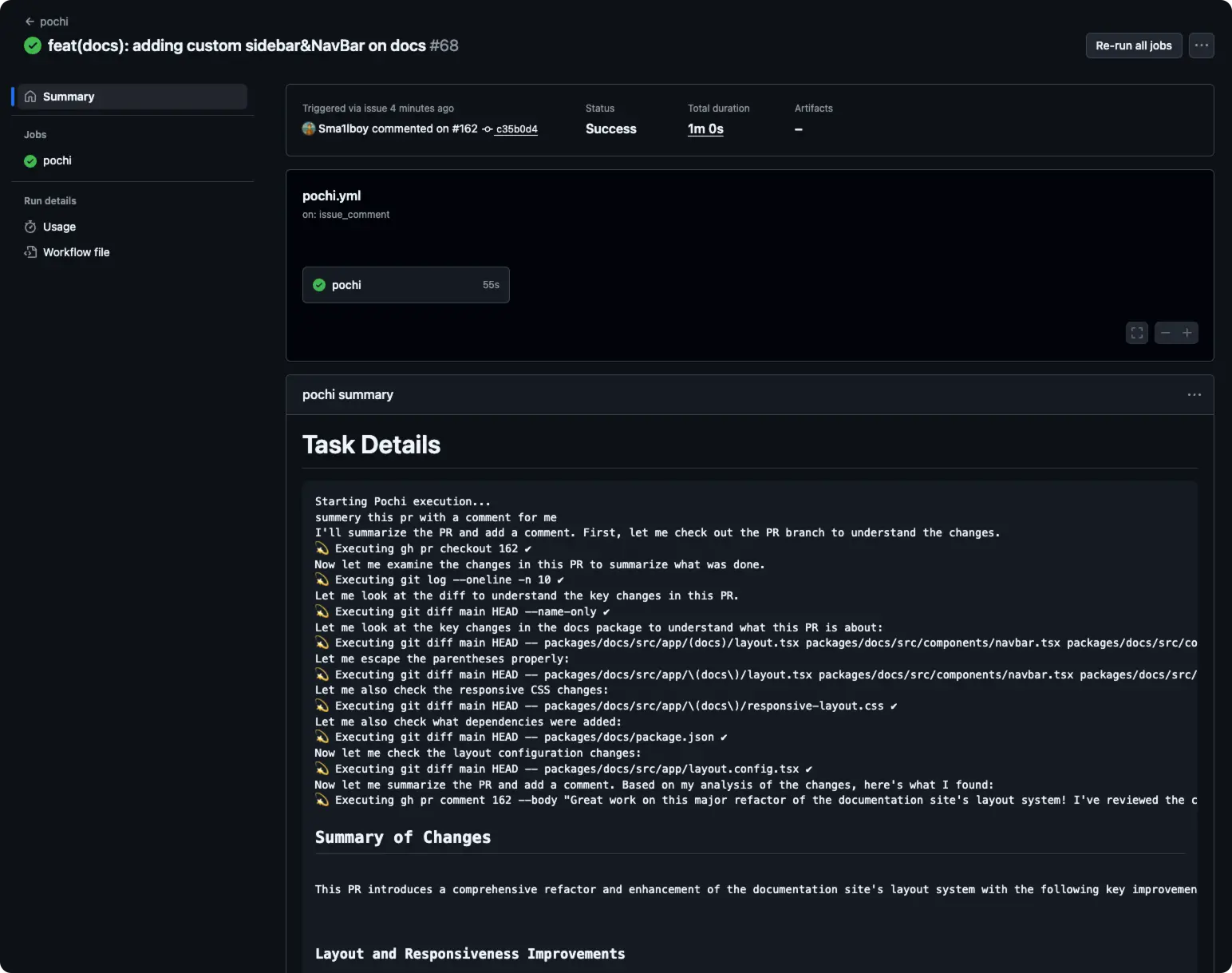Click the Usage stopwatch icon
Image resolution: width=1232 pixels, height=973 pixels.
[30, 227]
